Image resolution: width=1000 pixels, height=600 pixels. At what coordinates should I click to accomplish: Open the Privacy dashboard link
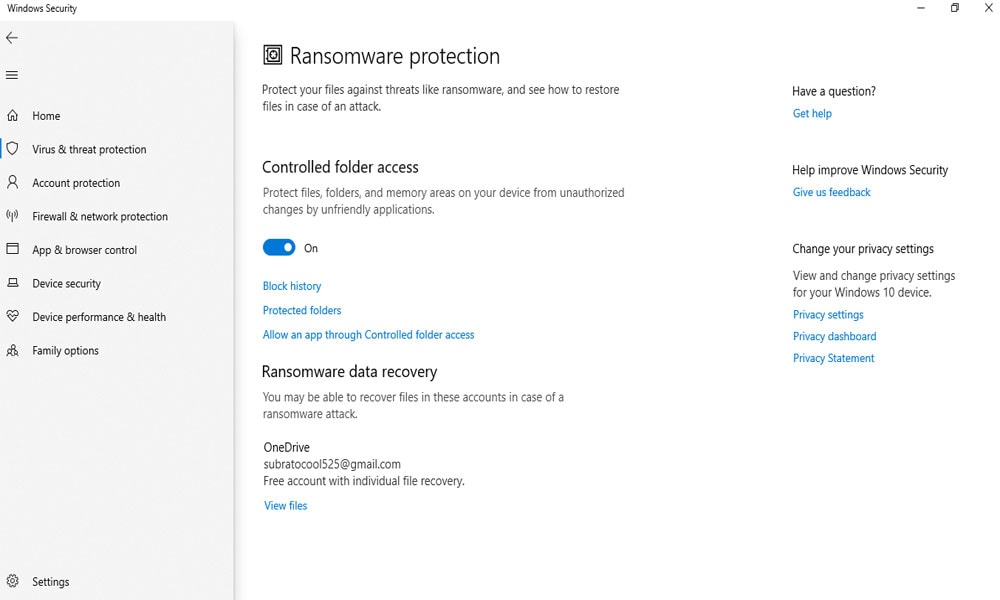pyautogui.click(x=834, y=337)
